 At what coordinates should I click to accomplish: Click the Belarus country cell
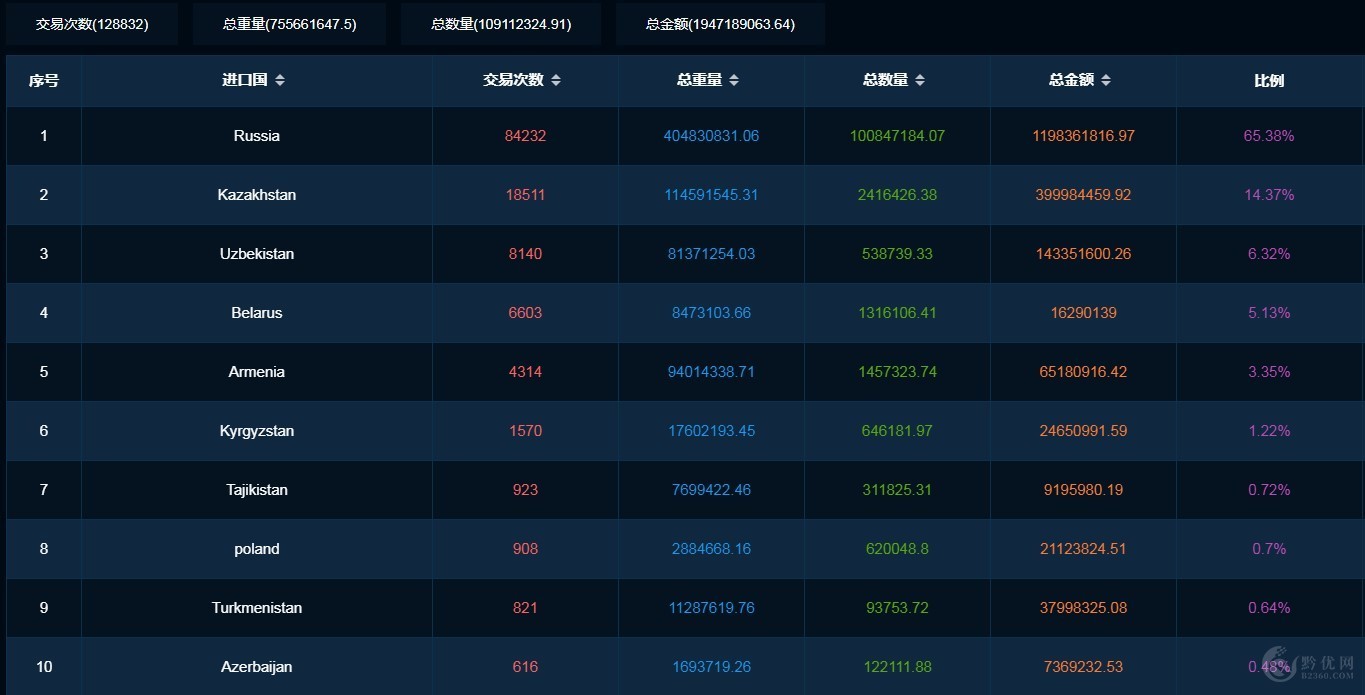point(257,313)
